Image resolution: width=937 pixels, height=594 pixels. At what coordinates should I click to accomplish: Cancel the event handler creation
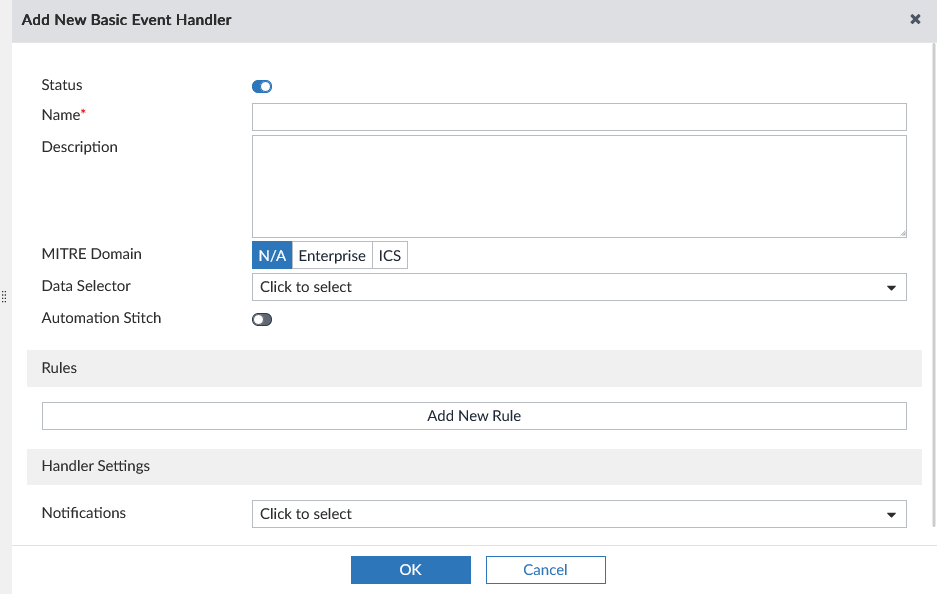point(545,569)
